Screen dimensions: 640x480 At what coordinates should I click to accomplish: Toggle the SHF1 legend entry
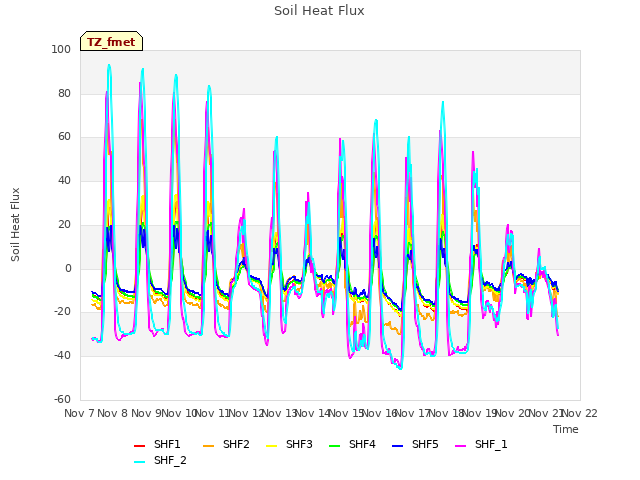(x=157, y=444)
